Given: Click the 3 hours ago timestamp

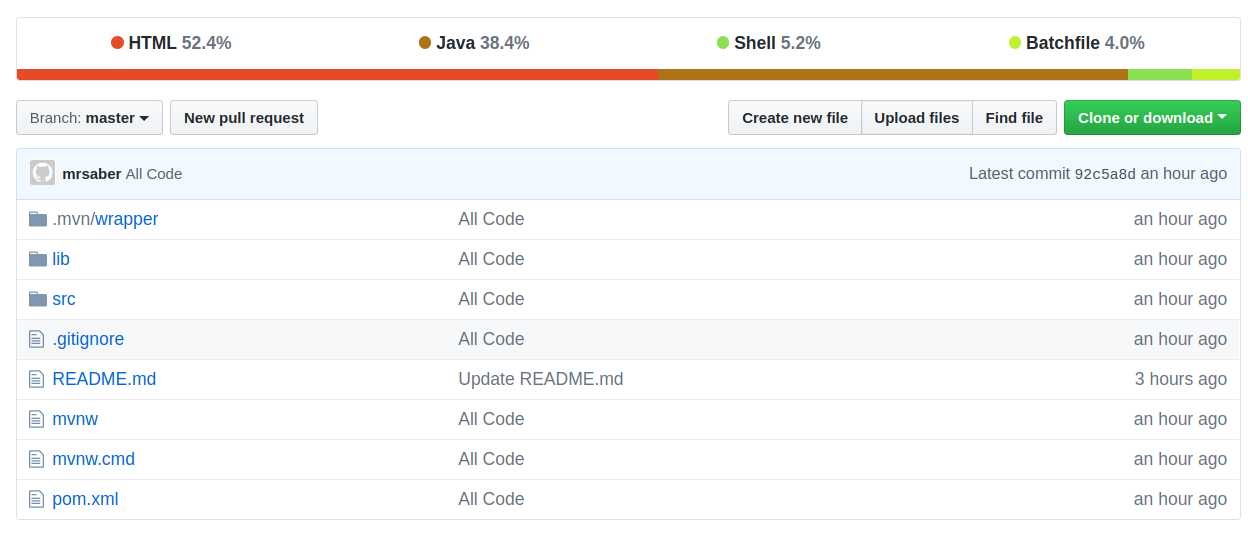Looking at the screenshot, I should [x=1180, y=379].
